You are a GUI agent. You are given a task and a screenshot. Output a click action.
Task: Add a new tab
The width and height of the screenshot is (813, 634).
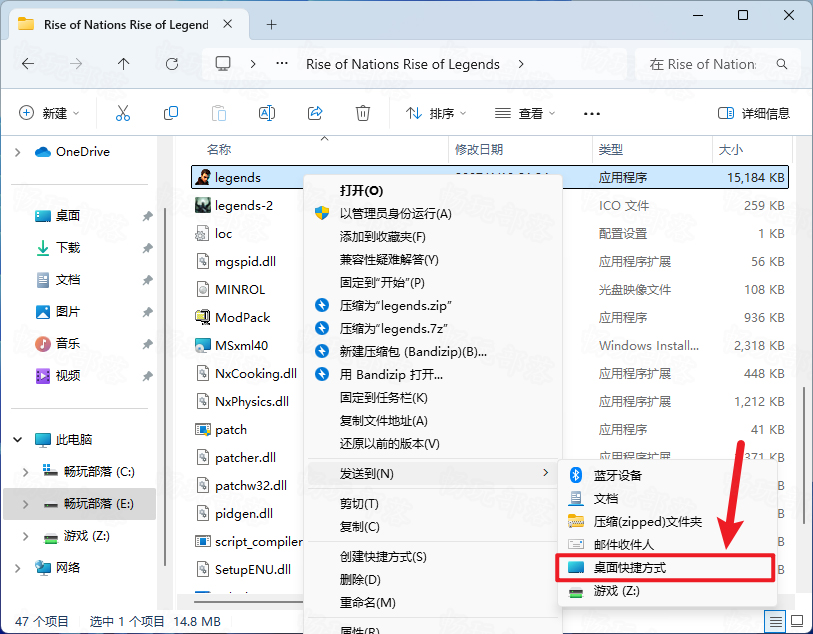pyautogui.click(x=271, y=24)
